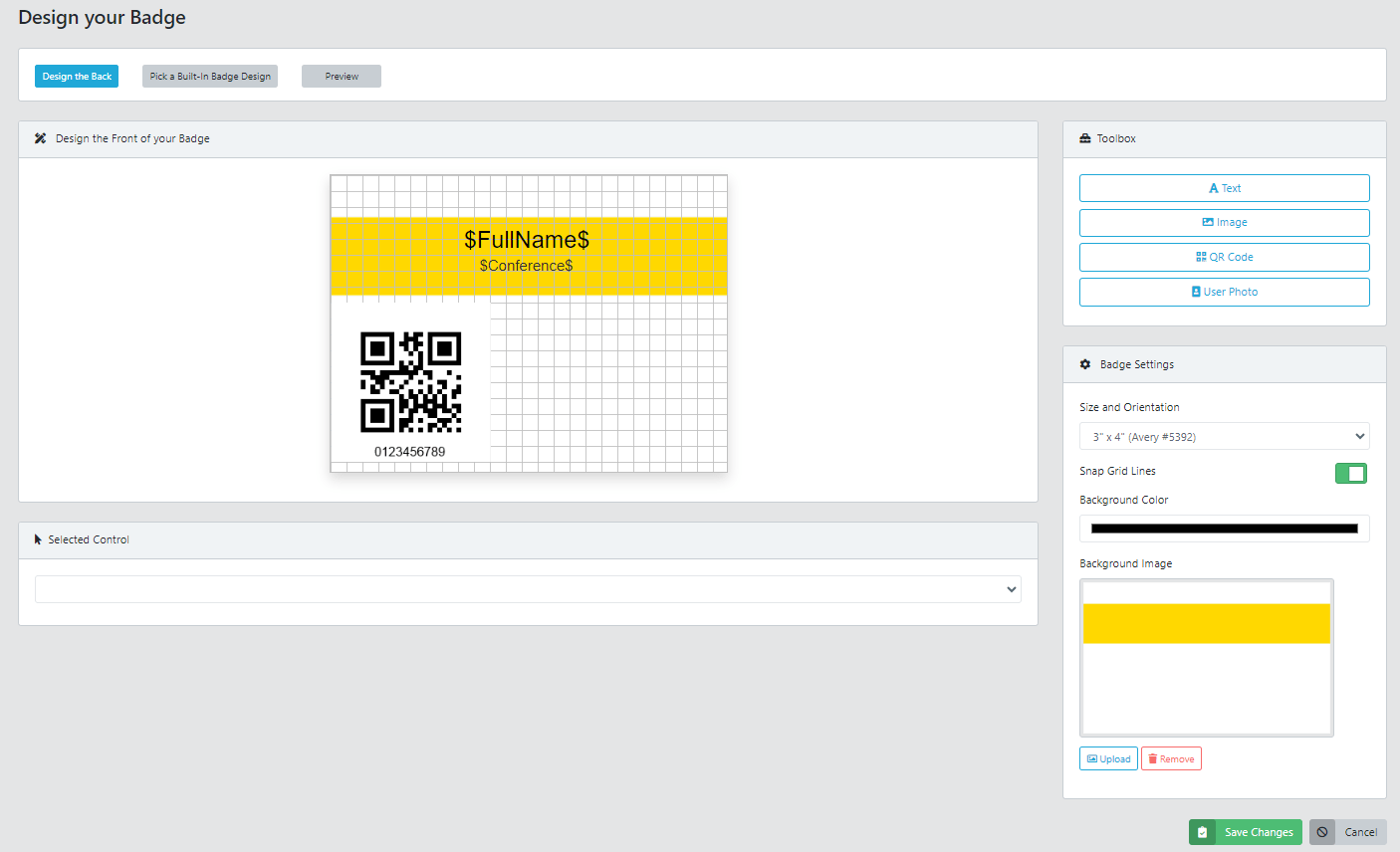Add a QR Code from Toolbox

pyautogui.click(x=1225, y=257)
